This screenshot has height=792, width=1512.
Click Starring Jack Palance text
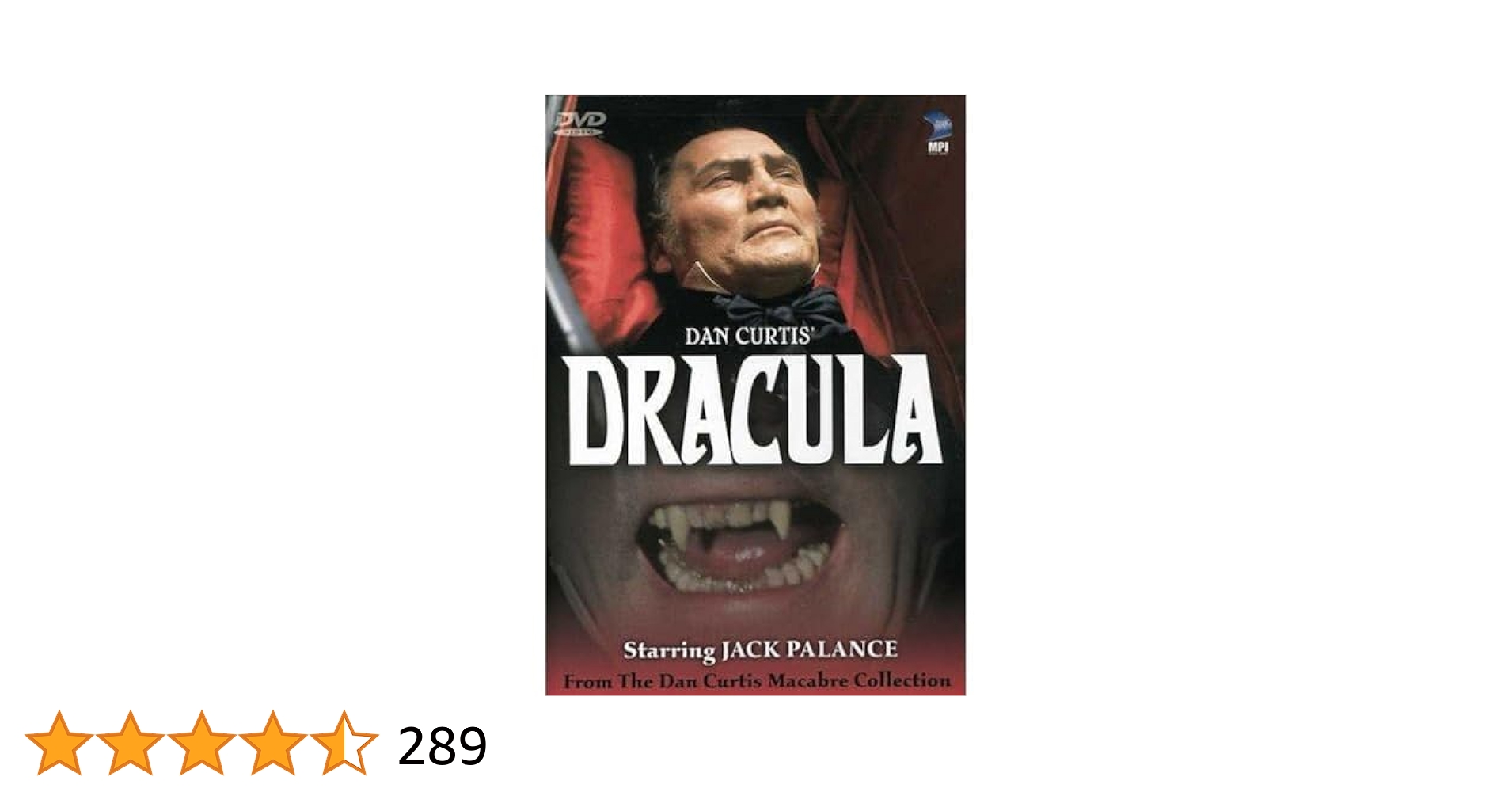point(760,650)
